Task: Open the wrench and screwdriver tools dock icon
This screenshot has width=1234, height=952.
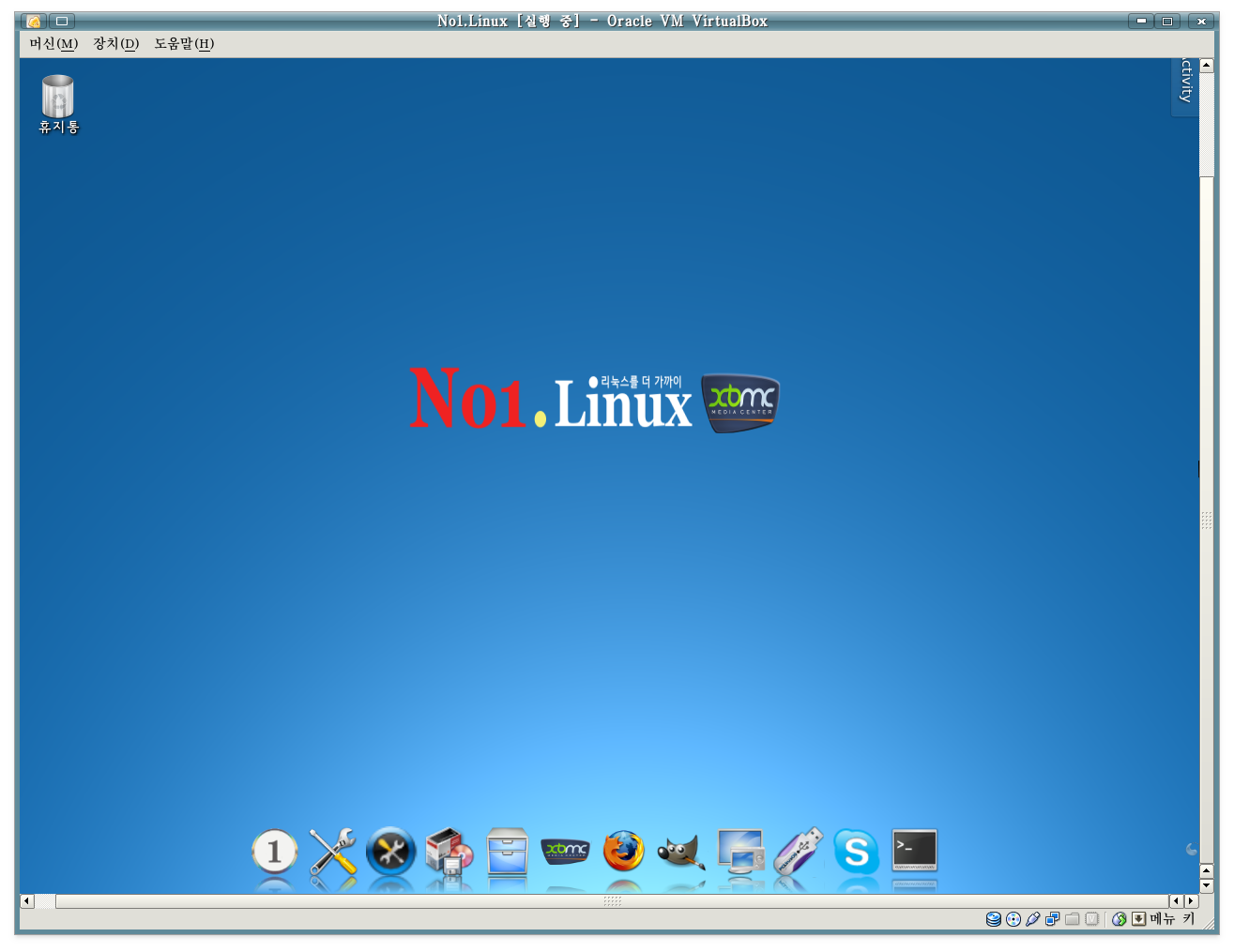Action: [332, 852]
